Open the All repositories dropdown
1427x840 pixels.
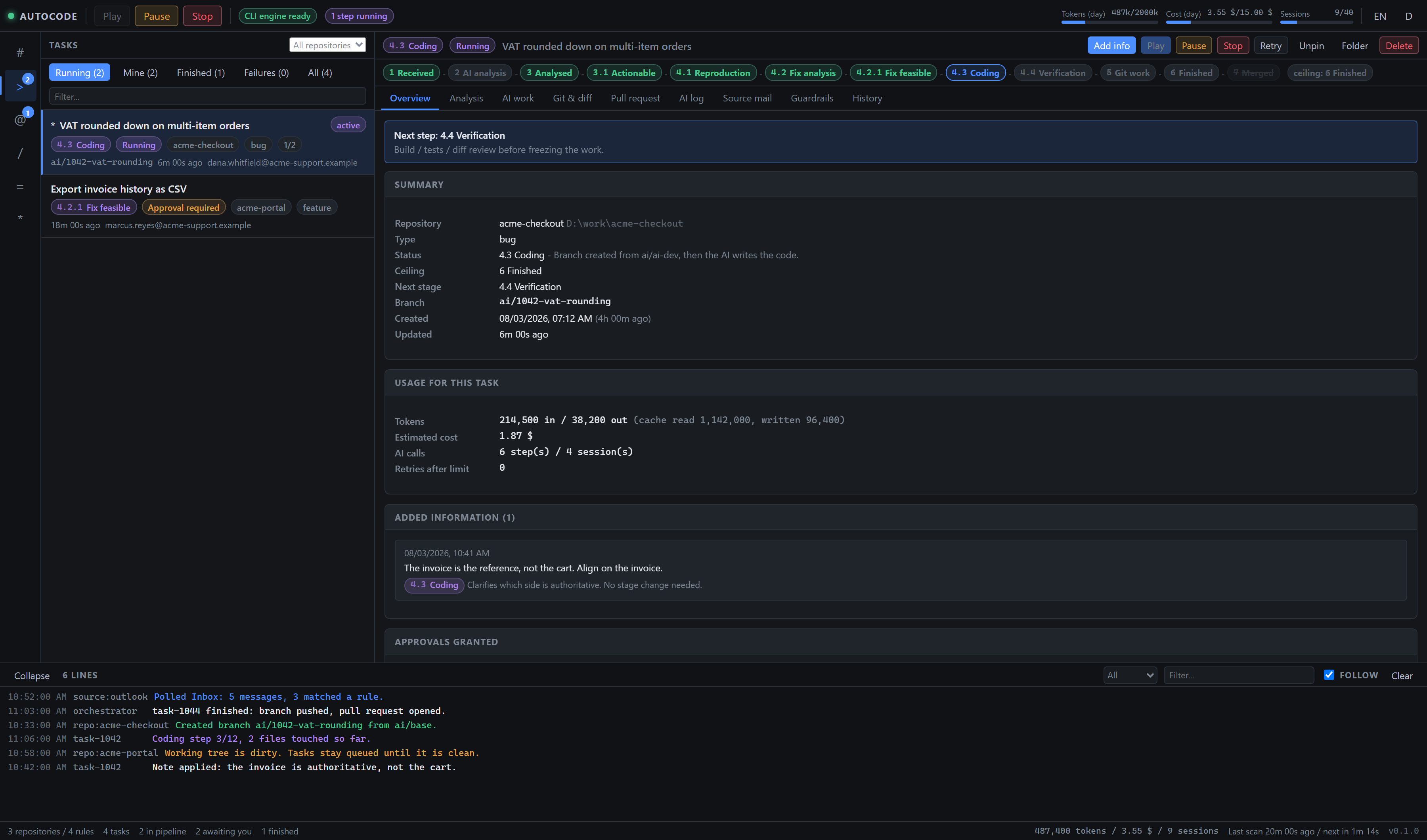328,45
